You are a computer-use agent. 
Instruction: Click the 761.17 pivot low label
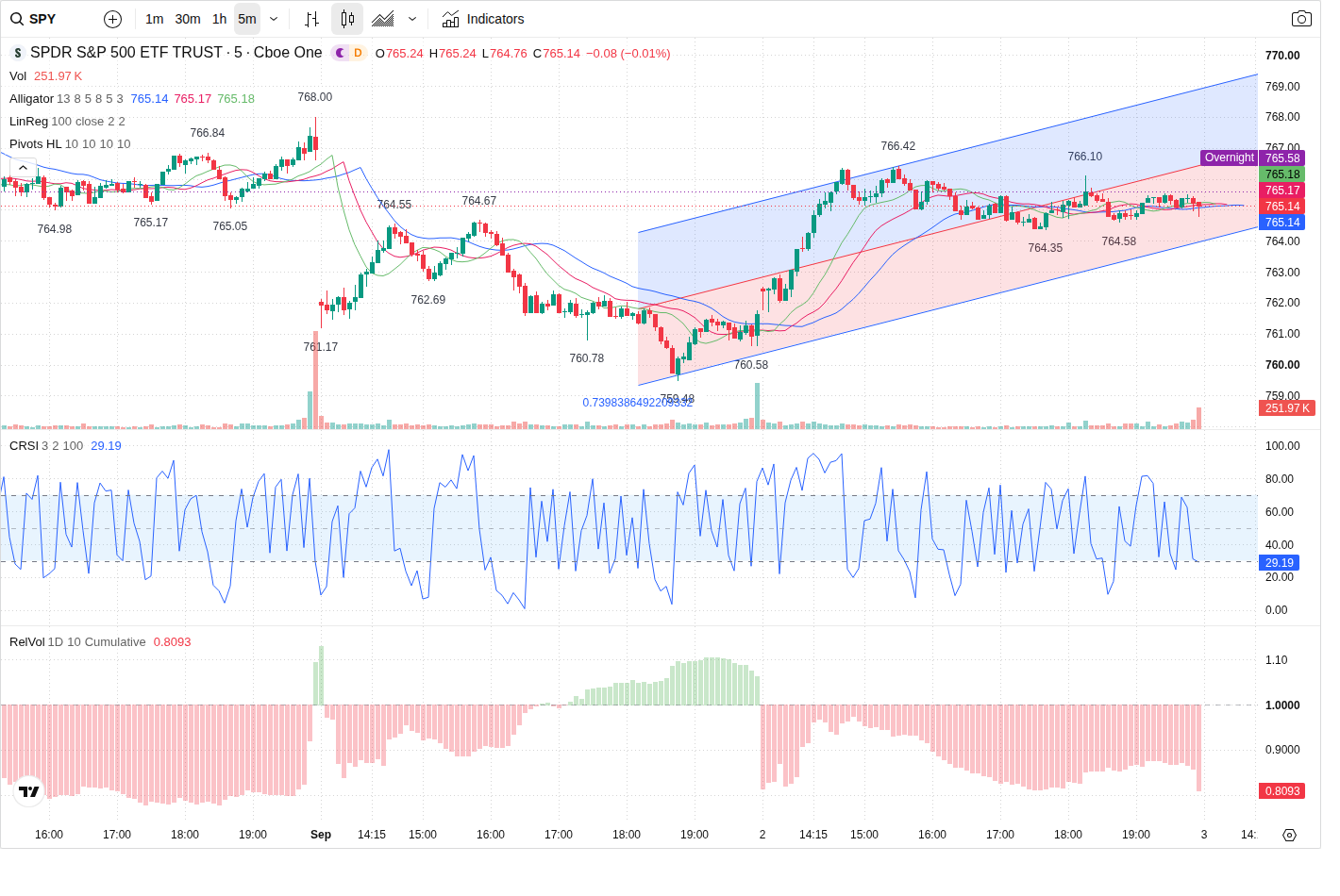click(x=320, y=347)
